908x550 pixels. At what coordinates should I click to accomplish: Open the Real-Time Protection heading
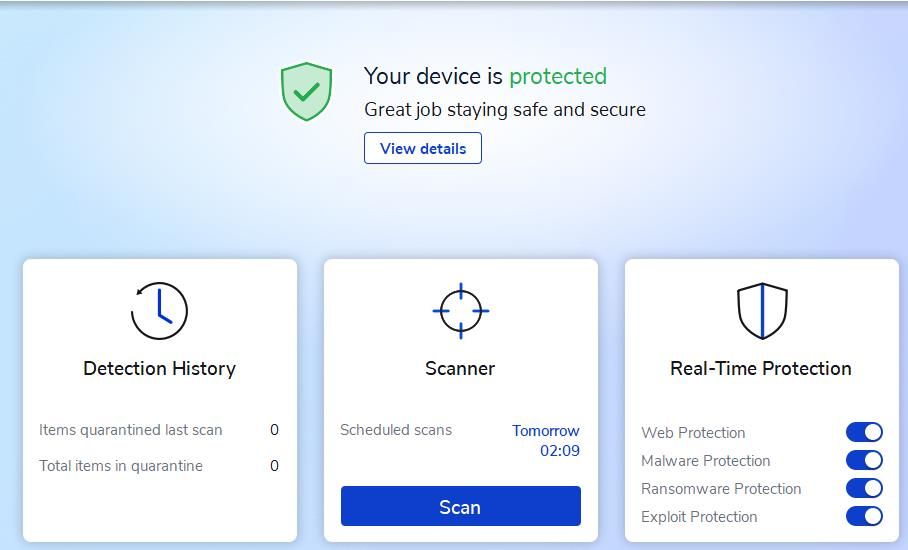[761, 369]
